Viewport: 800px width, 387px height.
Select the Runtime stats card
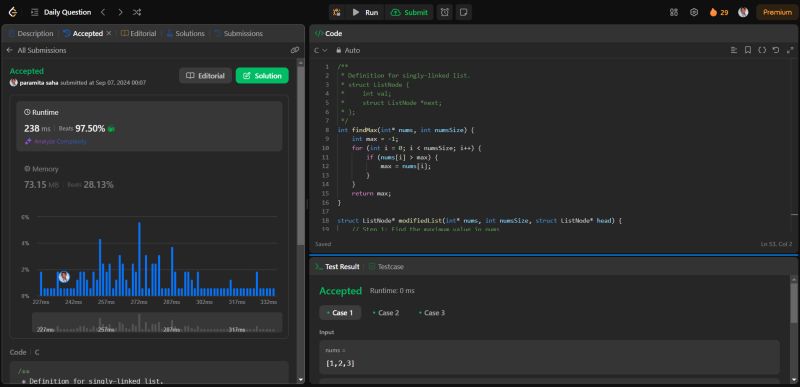point(149,126)
